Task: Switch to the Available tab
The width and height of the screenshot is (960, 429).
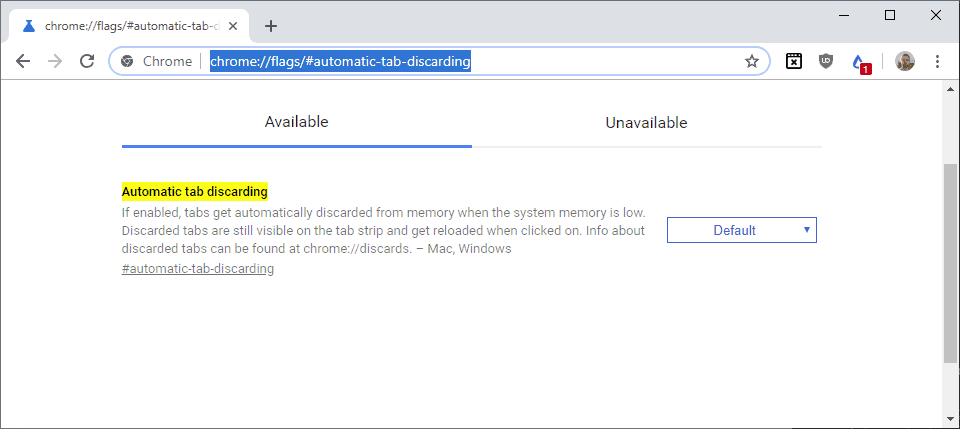Action: pyautogui.click(x=296, y=122)
